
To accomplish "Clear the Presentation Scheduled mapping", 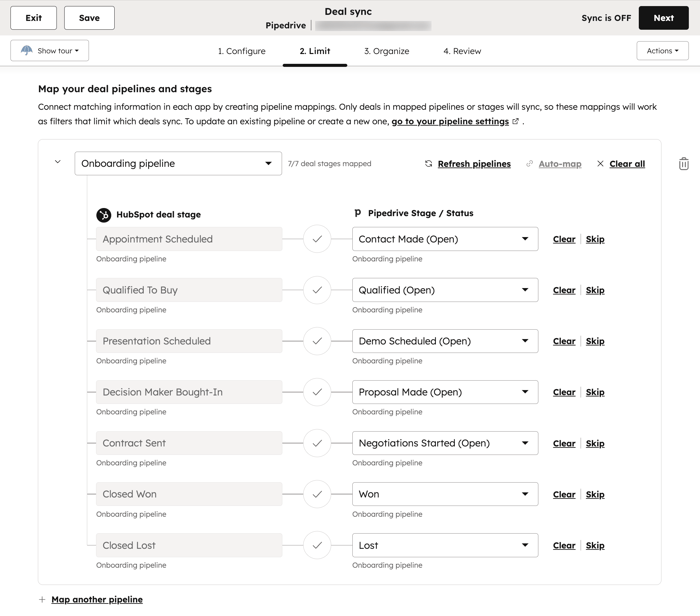I will (564, 341).
